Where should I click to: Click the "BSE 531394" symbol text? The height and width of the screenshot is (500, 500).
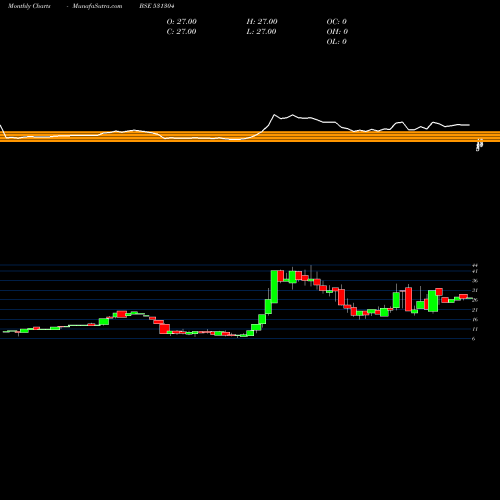(x=157, y=6)
